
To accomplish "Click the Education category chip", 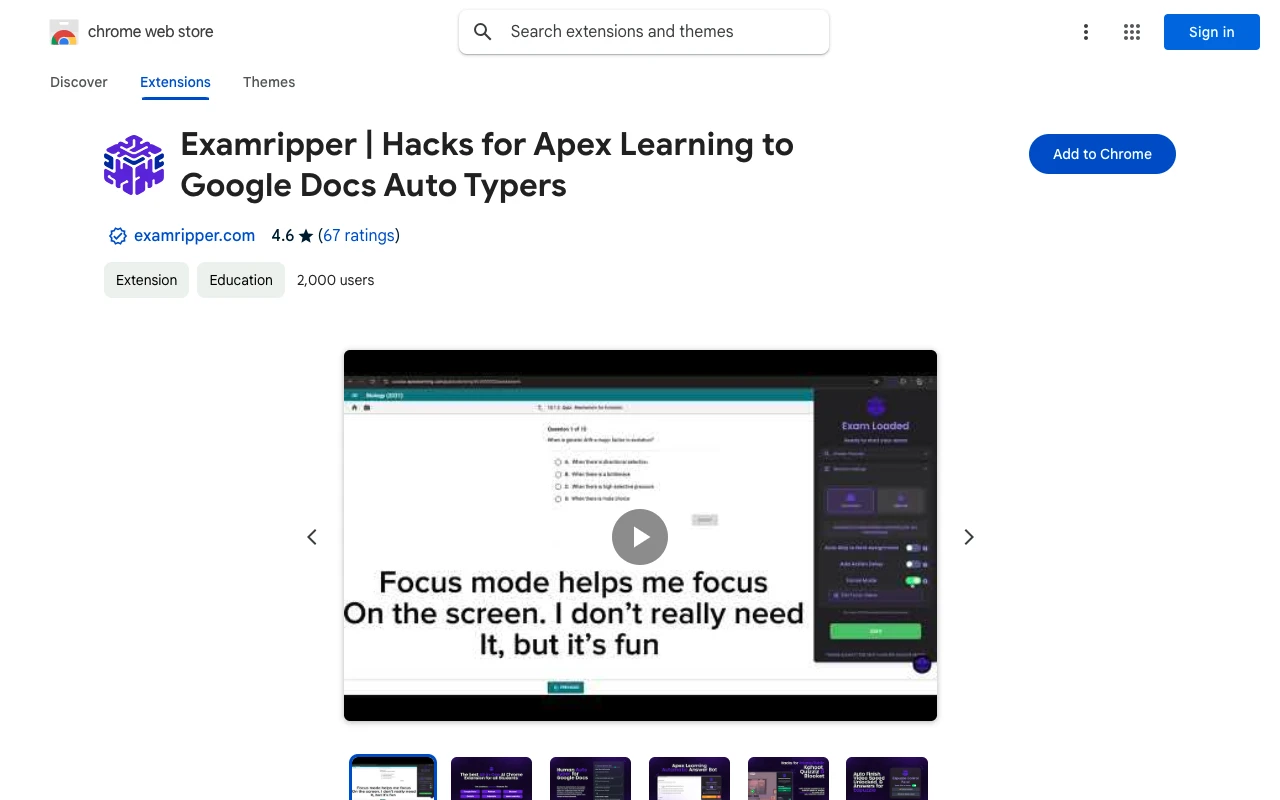I will click(x=241, y=280).
